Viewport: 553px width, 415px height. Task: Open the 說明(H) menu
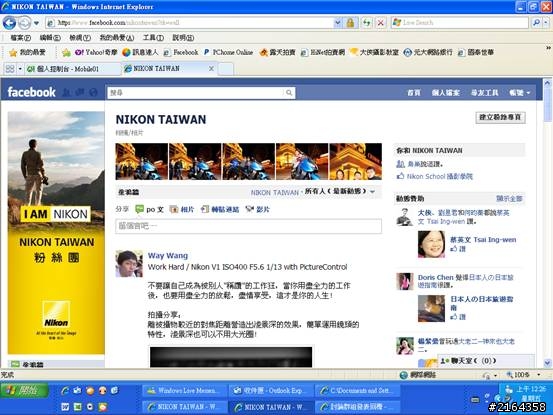click(183, 38)
